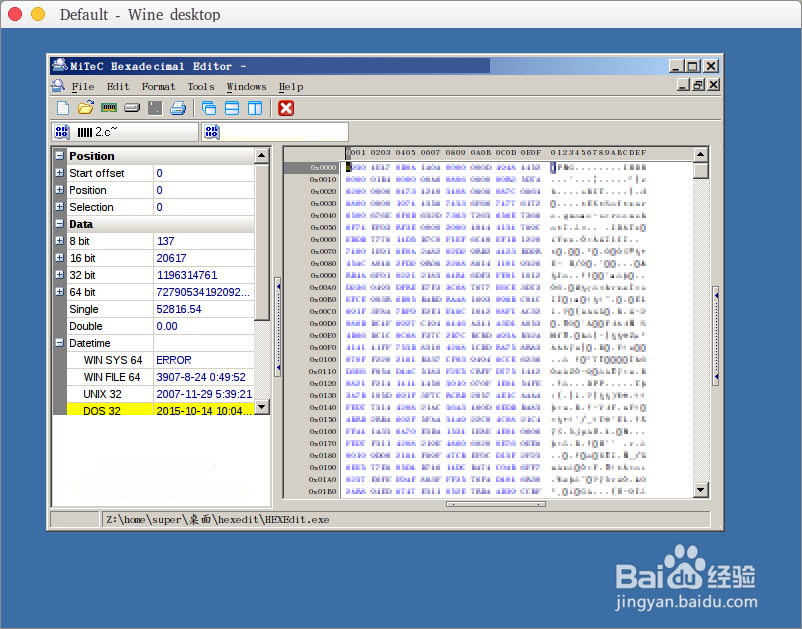Click the Selection value field
Image resolution: width=802 pixels, height=629 pixels.
(204, 207)
